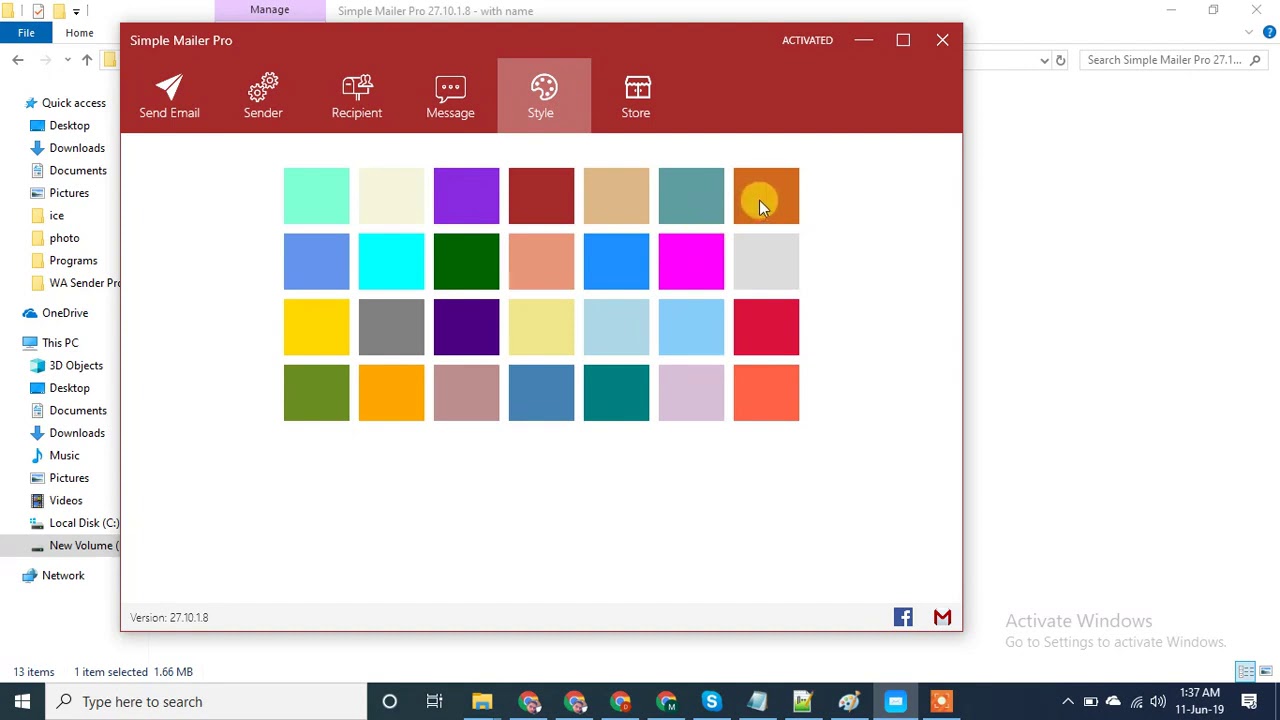Refresh the File Explorer folder view
1280x720 pixels.
[1061, 60]
